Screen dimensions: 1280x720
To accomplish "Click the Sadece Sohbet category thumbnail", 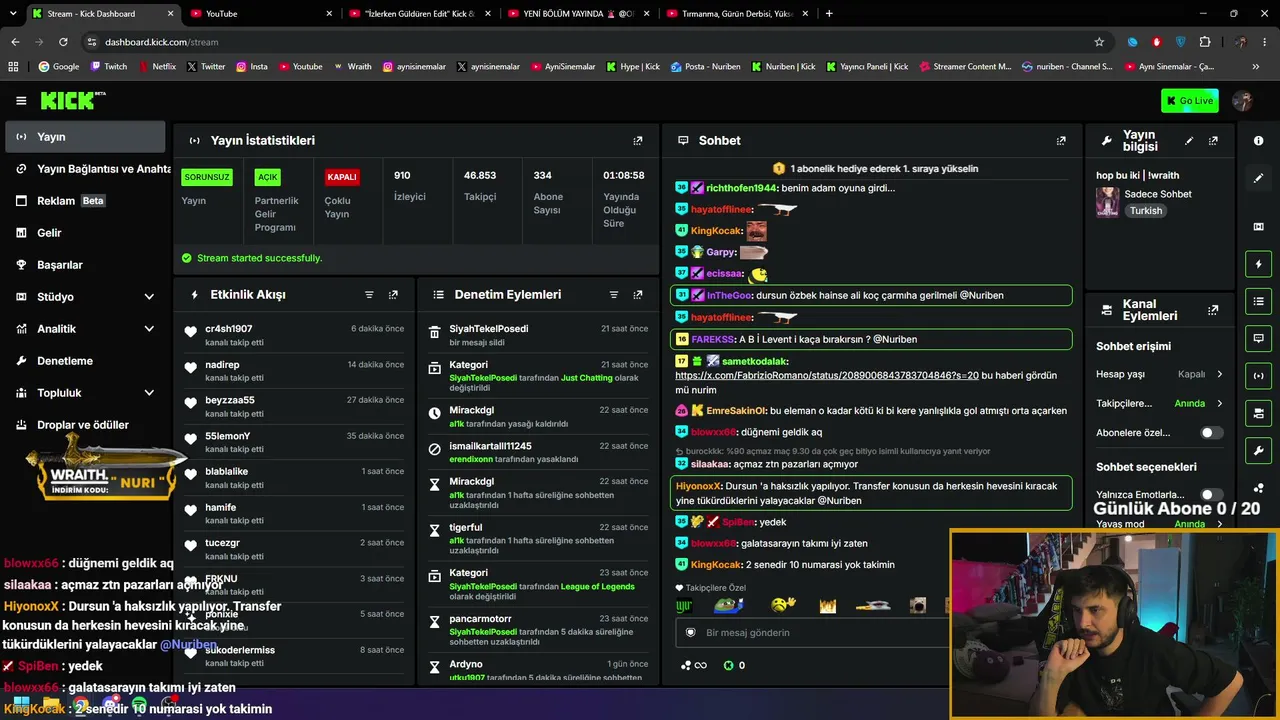I will 1107,202.
